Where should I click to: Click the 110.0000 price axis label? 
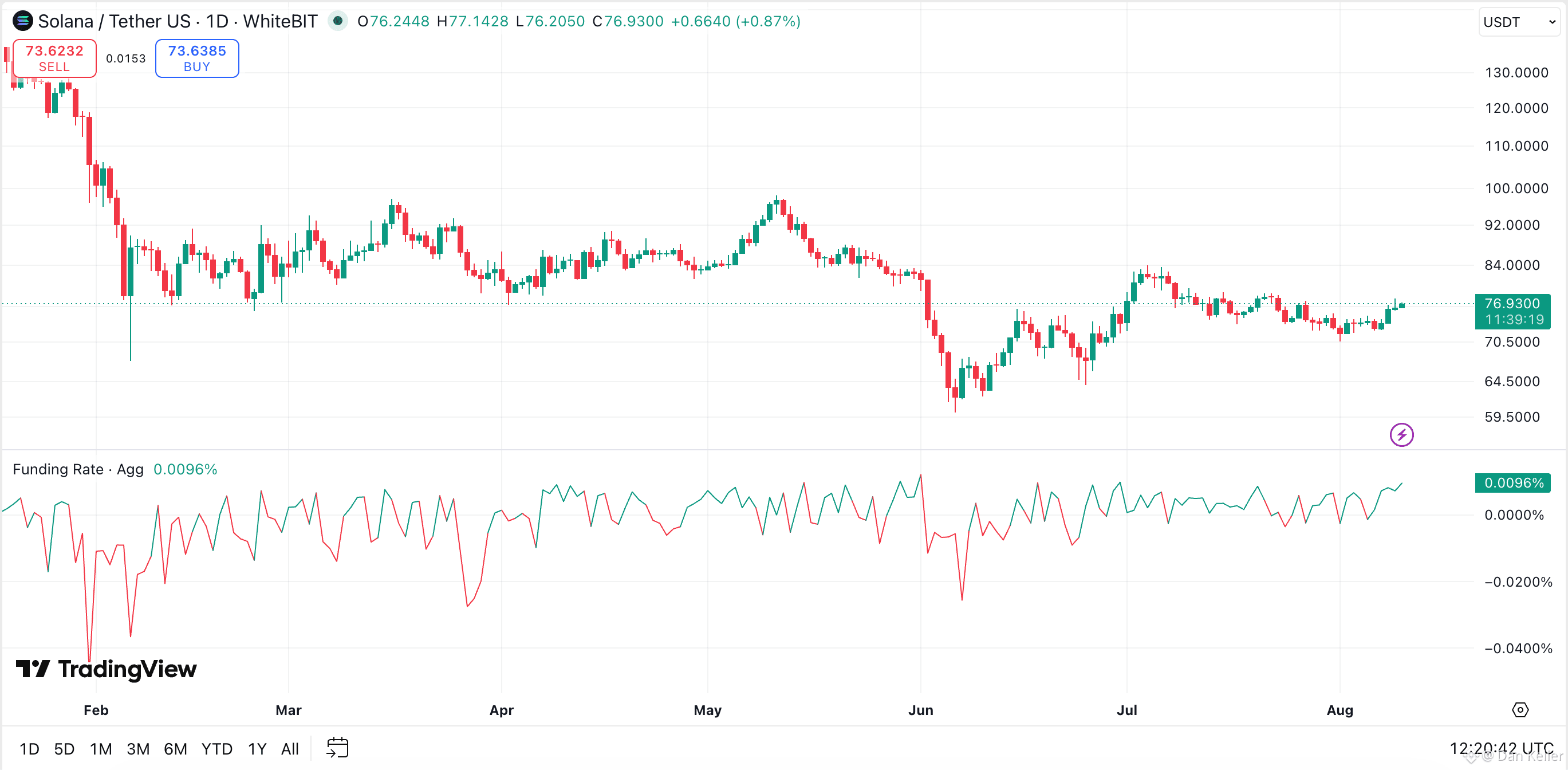coord(1516,146)
